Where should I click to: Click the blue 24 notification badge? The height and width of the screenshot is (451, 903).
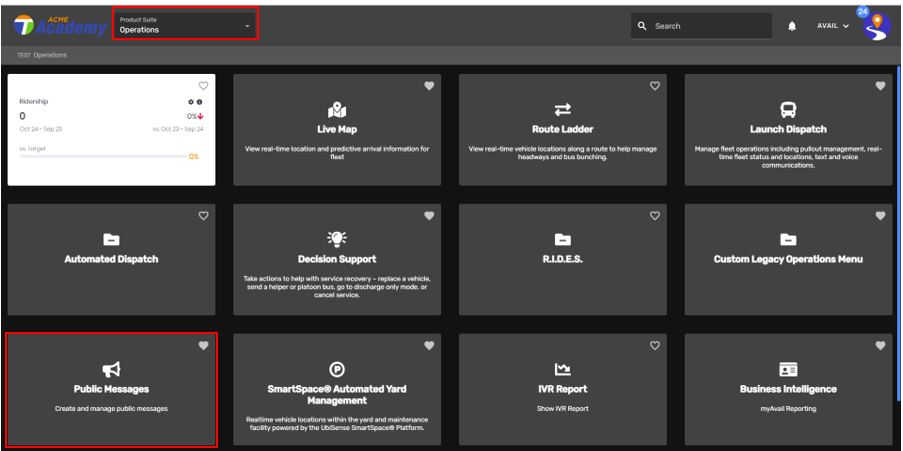click(x=863, y=12)
